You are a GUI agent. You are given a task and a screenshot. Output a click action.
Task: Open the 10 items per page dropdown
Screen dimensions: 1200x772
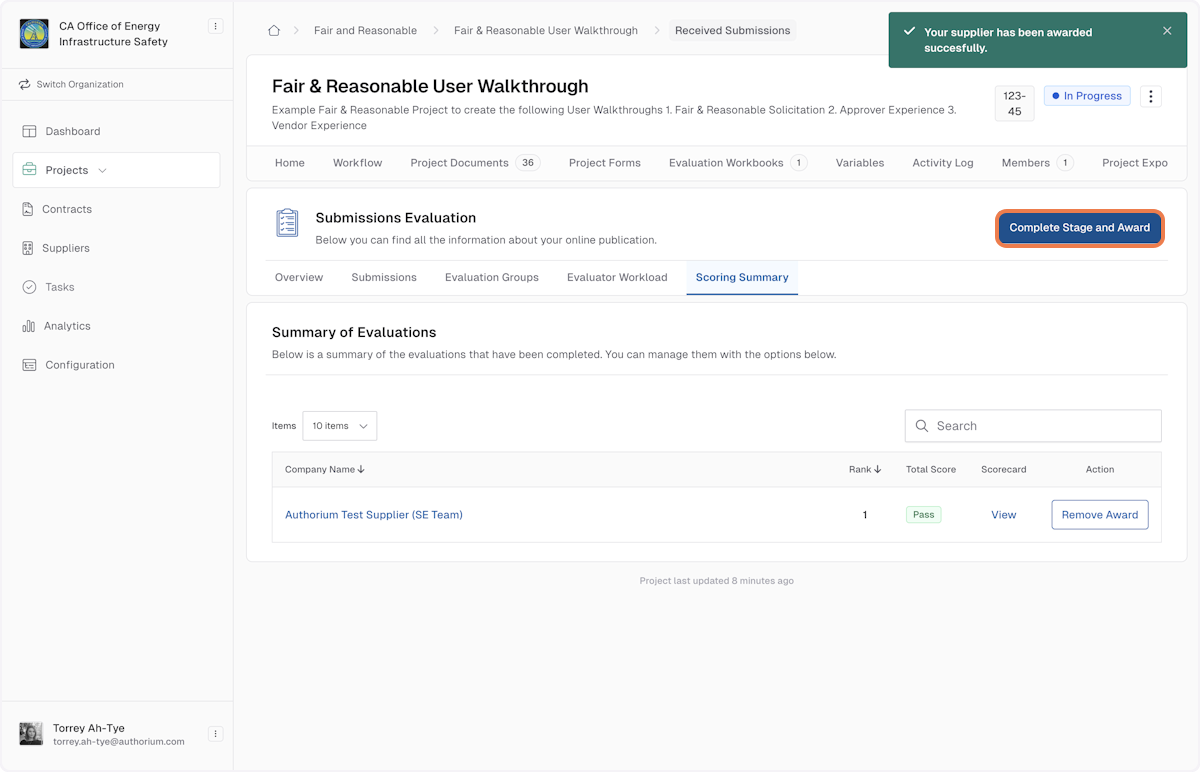point(340,426)
